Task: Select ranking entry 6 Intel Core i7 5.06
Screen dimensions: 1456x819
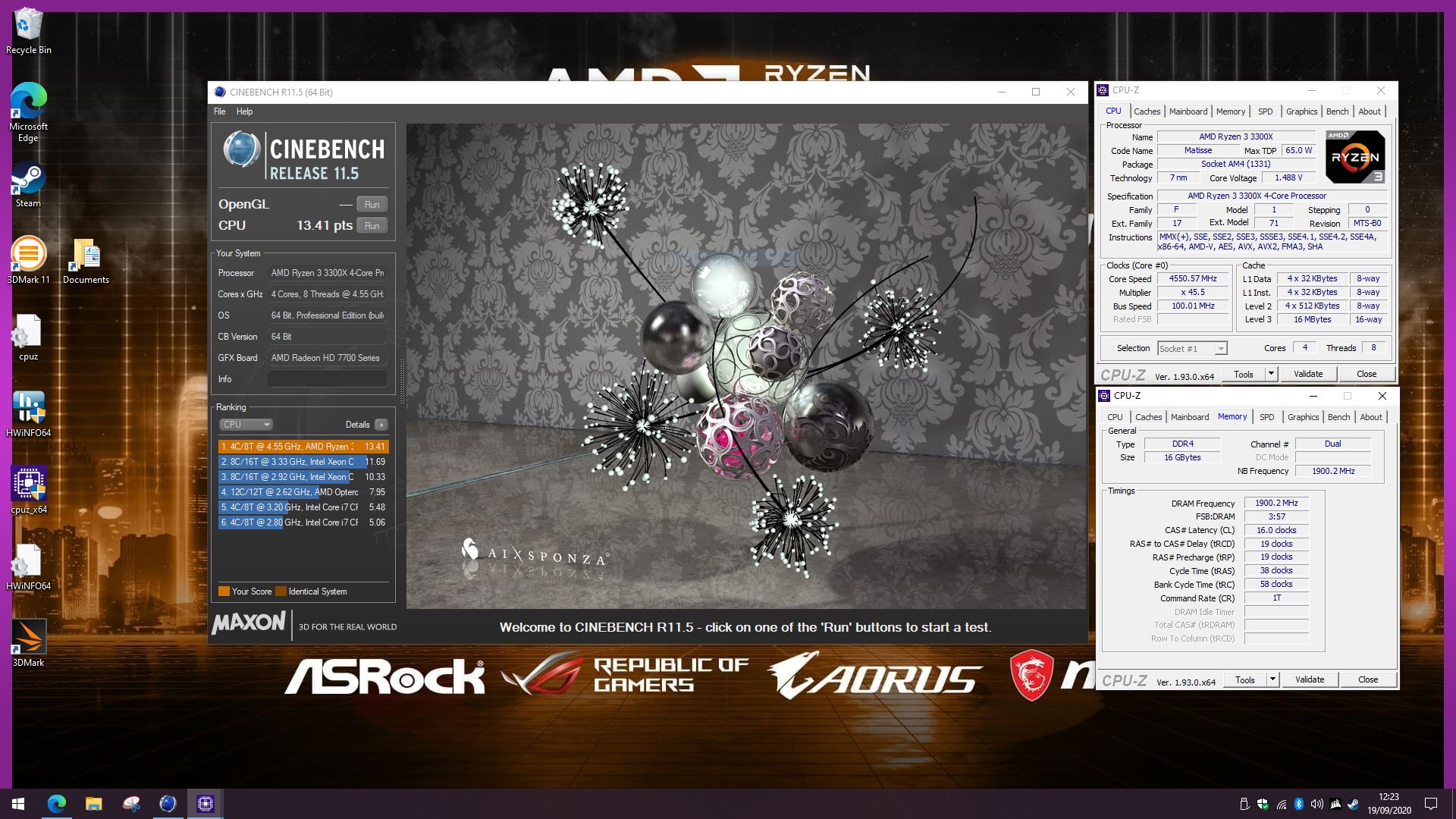Action: (303, 522)
